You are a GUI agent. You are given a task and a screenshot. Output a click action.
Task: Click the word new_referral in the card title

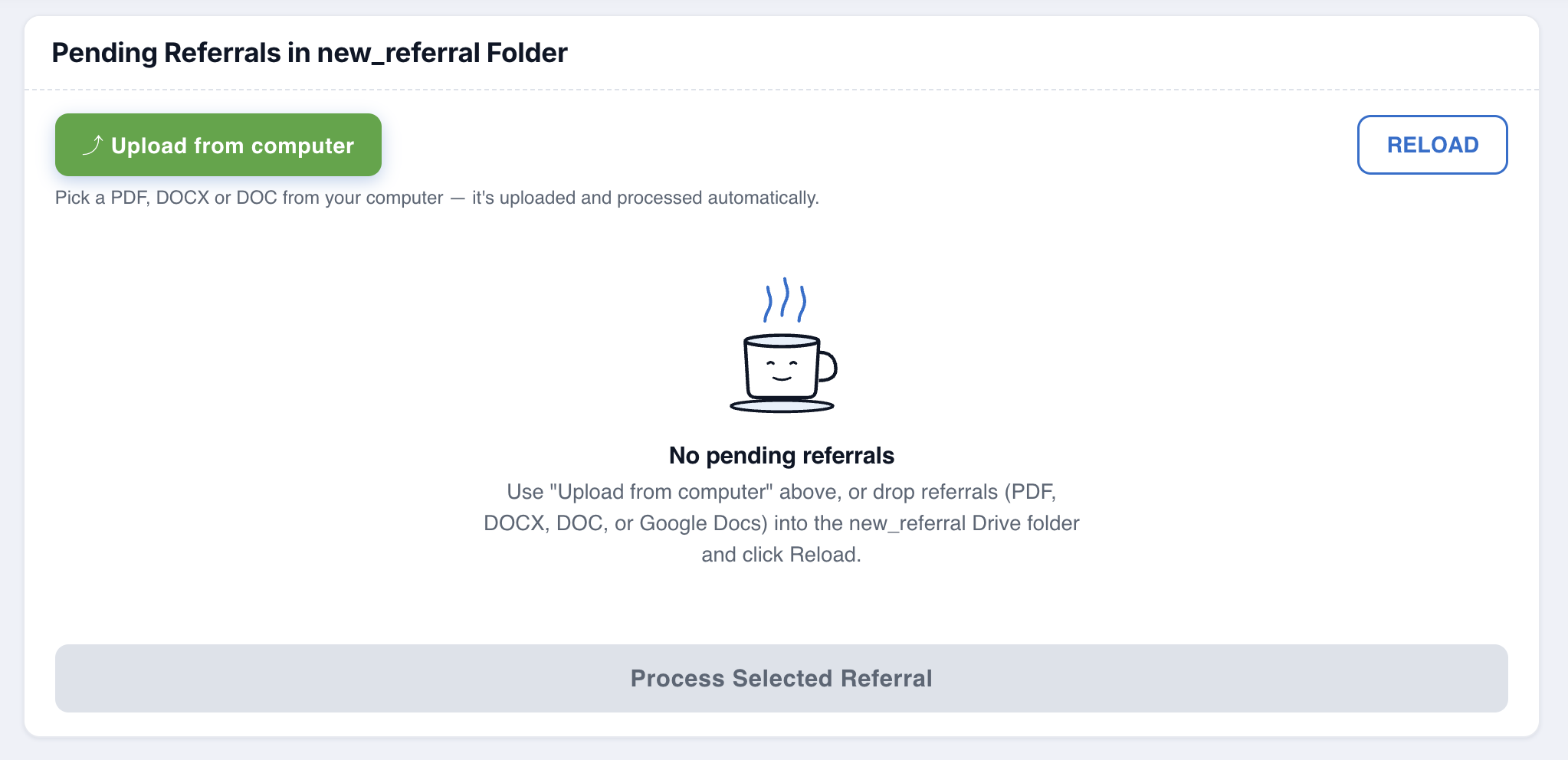(x=399, y=53)
